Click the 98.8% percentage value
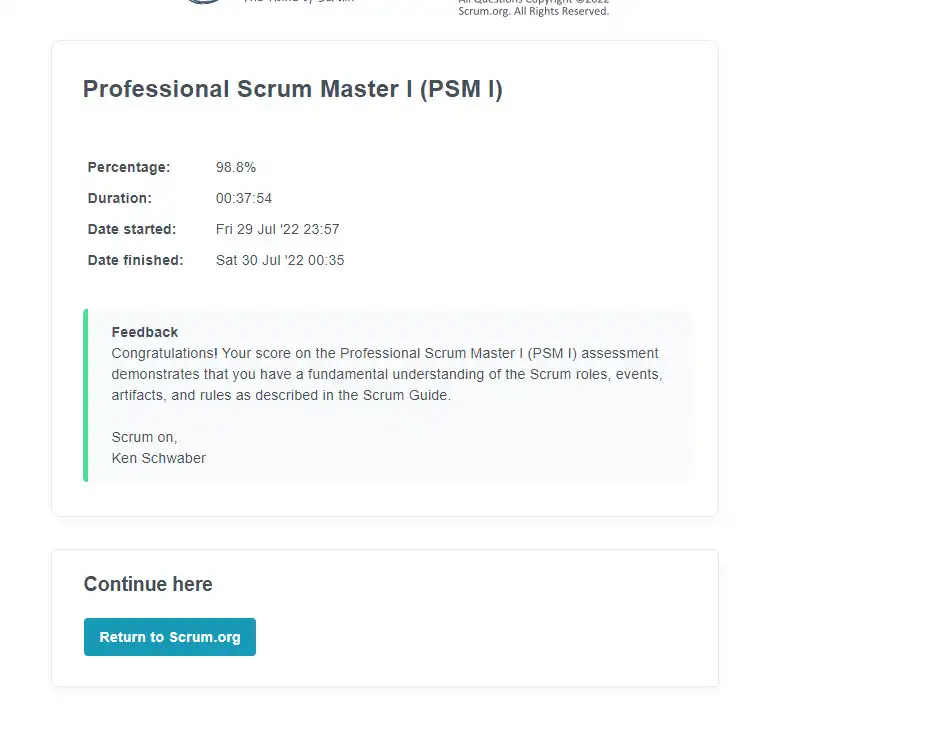The image size is (932, 735). point(235,168)
